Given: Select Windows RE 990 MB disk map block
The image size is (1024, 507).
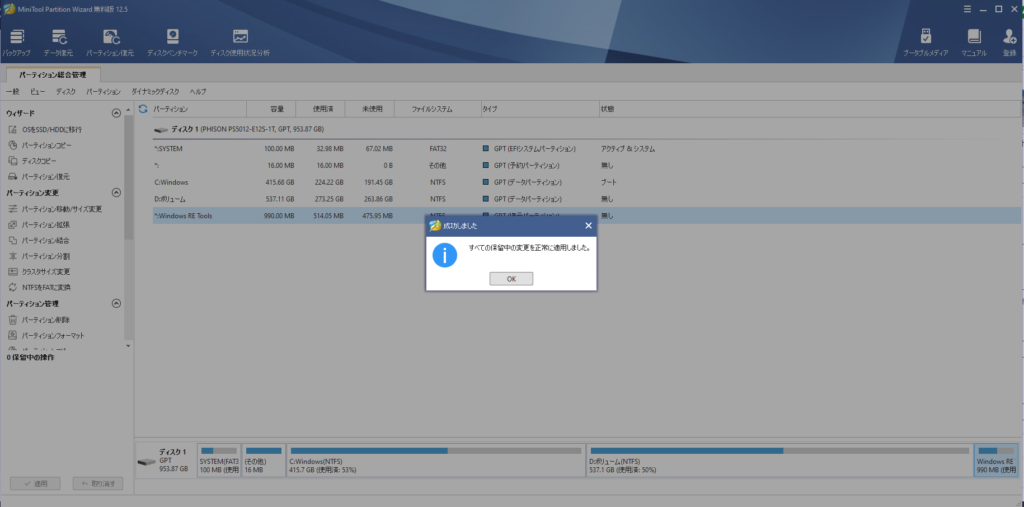Looking at the screenshot, I should (x=996, y=461).
